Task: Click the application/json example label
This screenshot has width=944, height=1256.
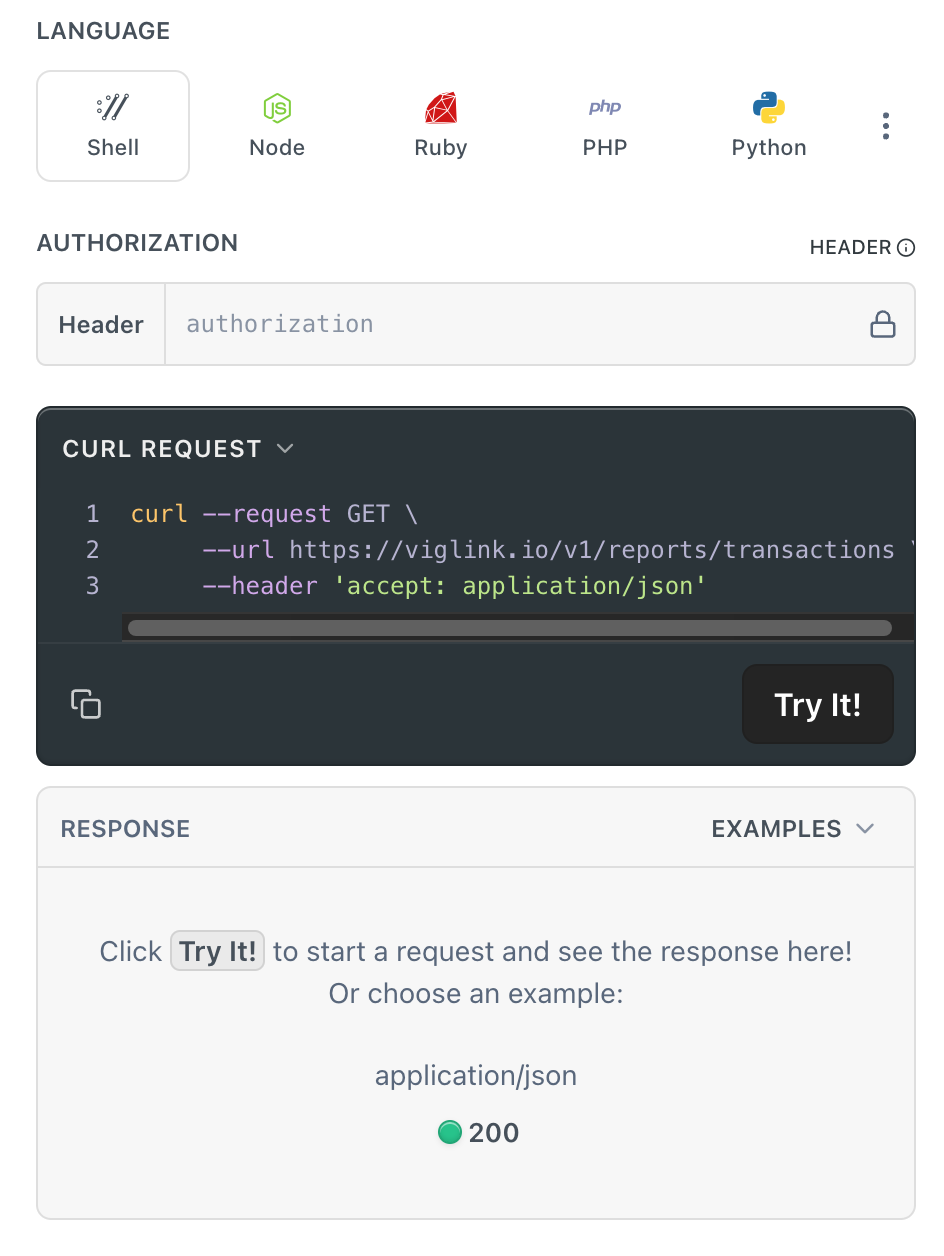Action: tap(476, 1076)
